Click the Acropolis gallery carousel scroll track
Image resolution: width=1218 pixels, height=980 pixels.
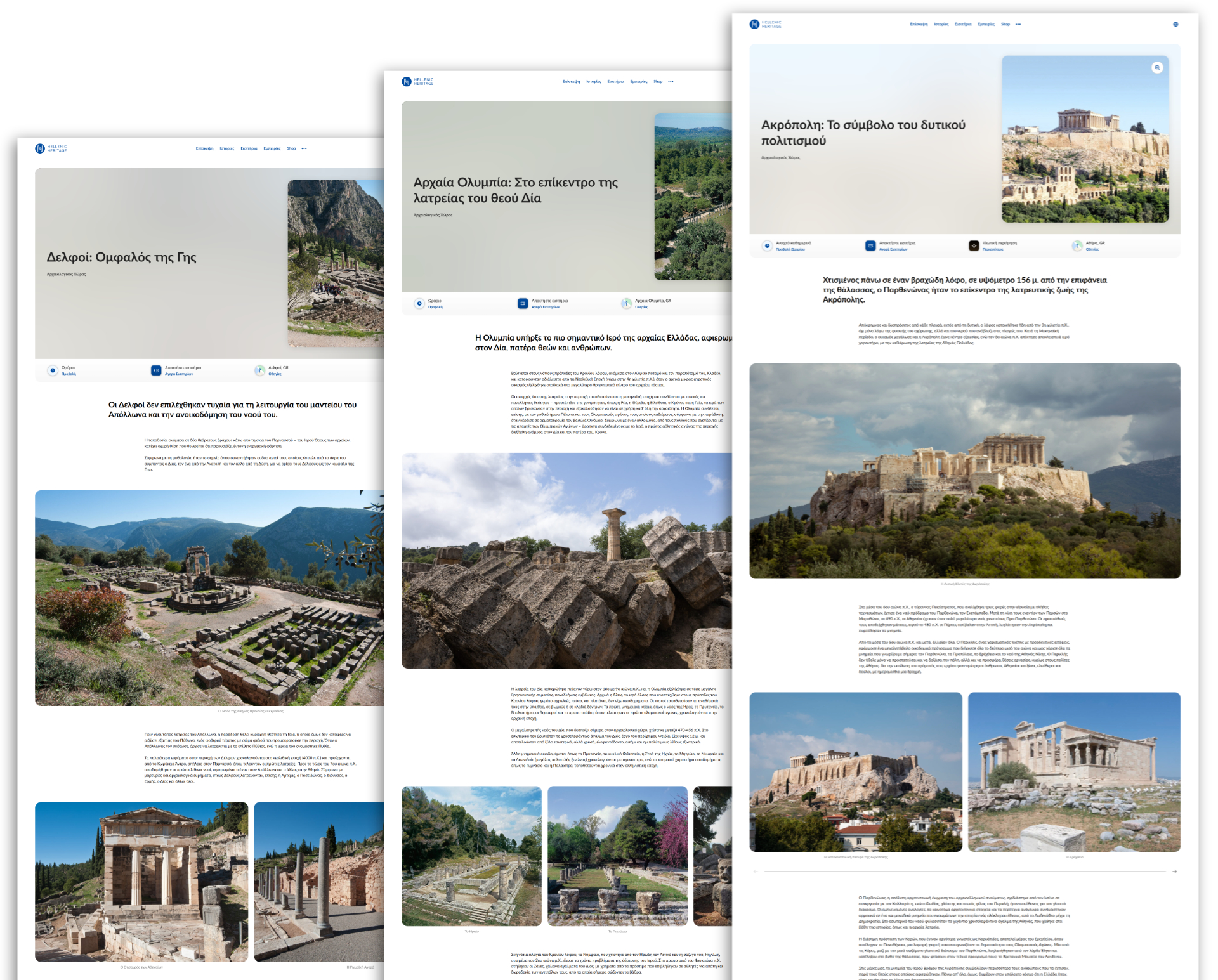(x=964, y=872)
